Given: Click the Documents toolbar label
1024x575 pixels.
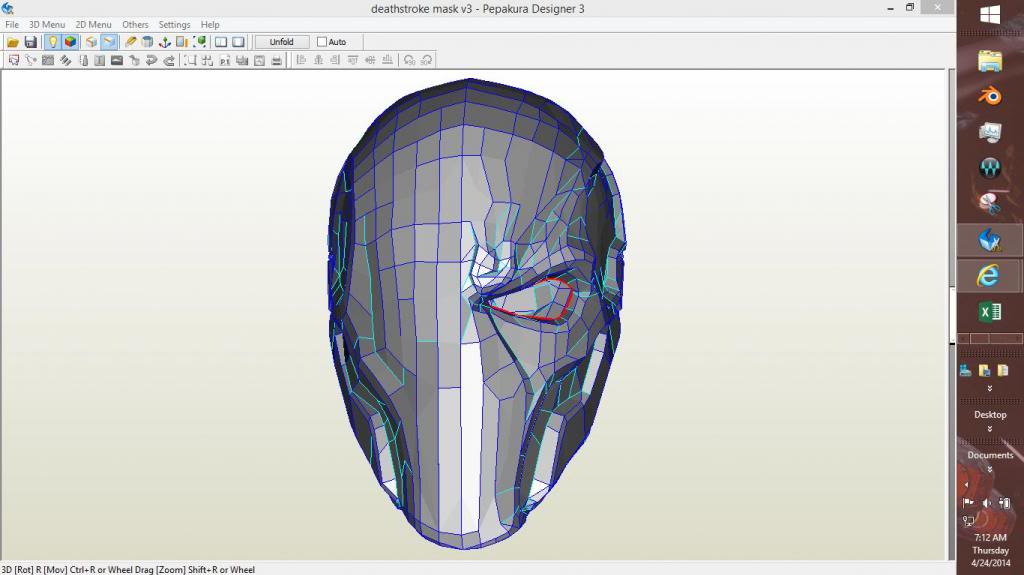Looking at the screenshot, I should pos(990,455).
